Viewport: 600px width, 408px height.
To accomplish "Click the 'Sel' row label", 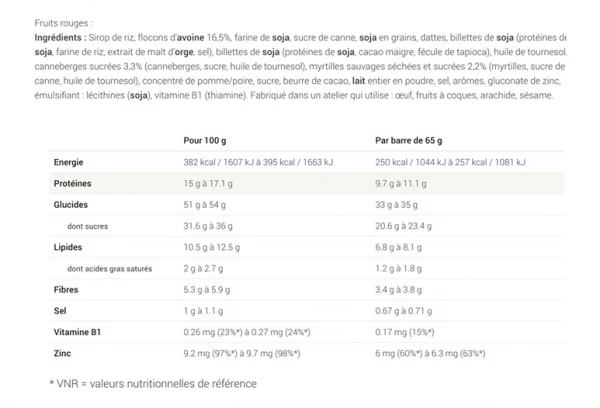I will [x=58, y=311].
